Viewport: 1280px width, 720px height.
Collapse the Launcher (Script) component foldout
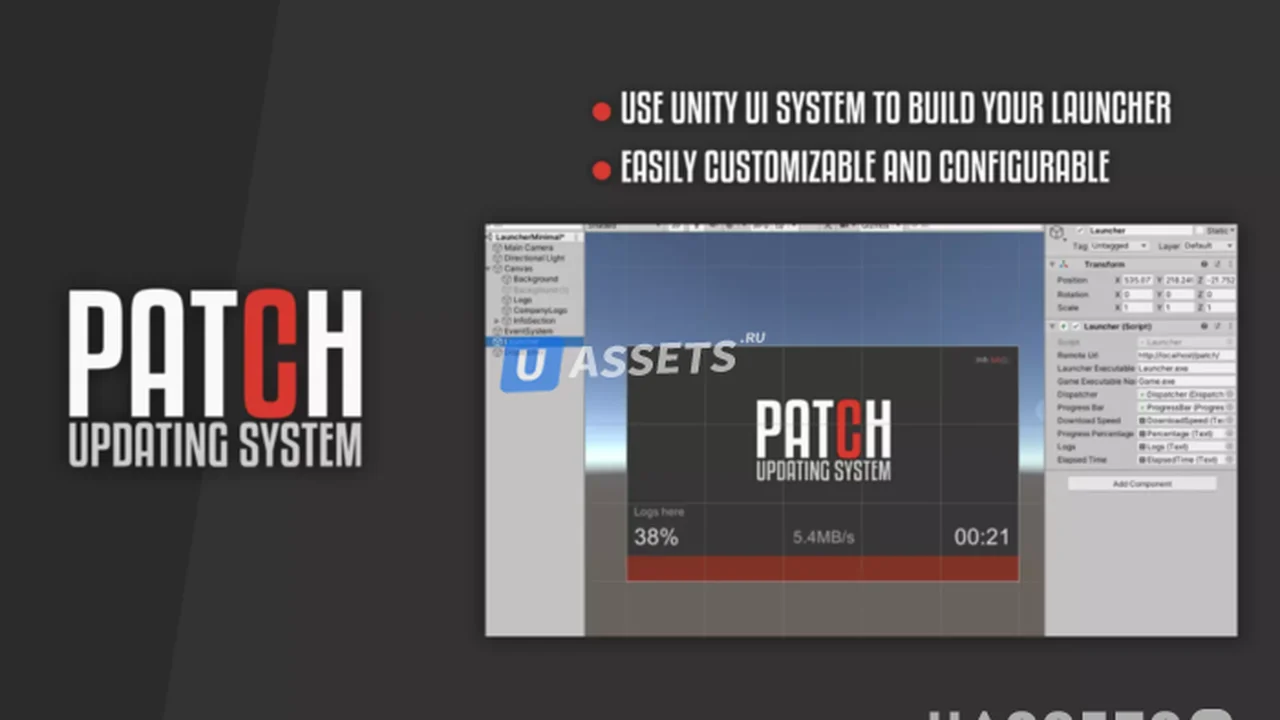click(1052, 326)
